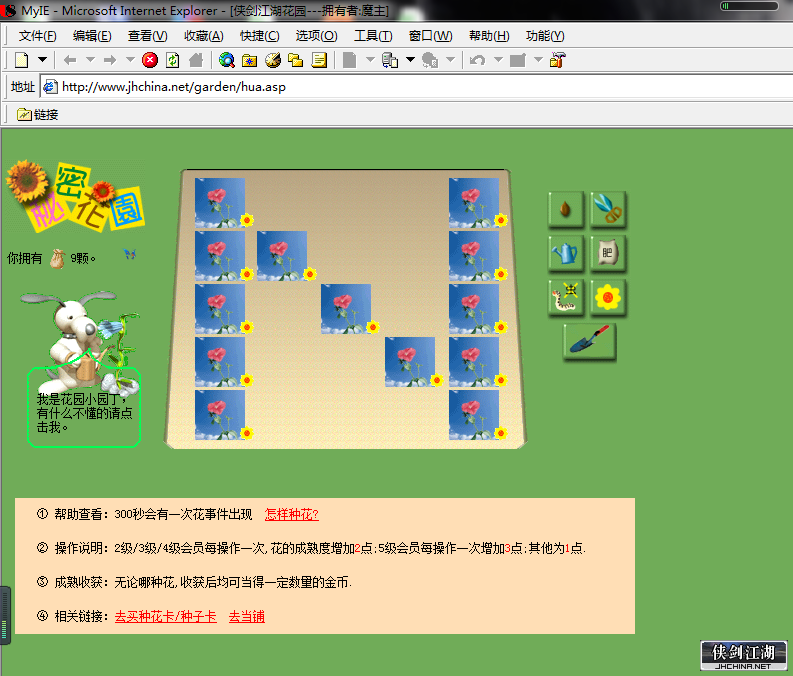Open the 链接 links folder
793x676 pixels.
pyautogui.click(x=38, y=115)
